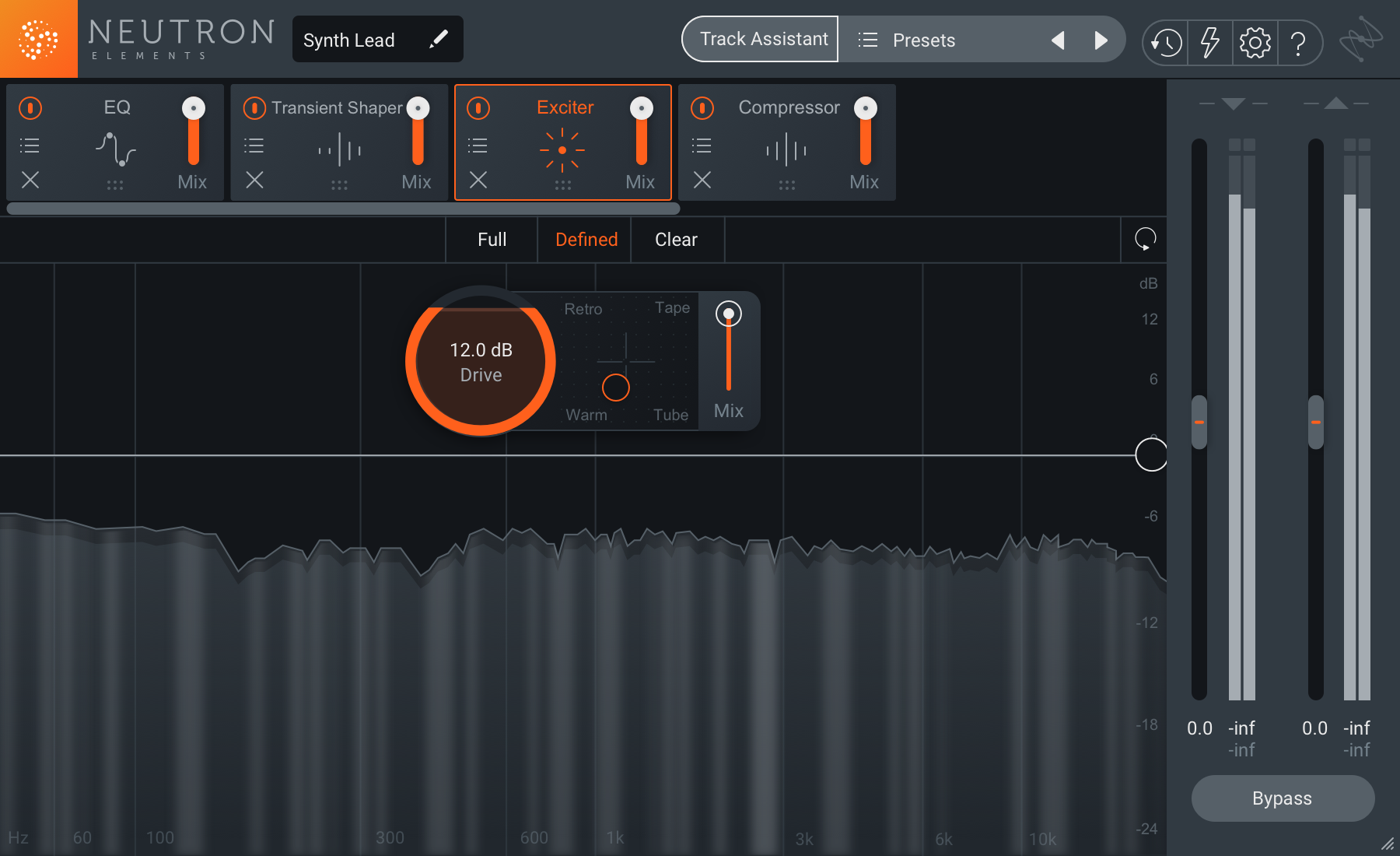
Task: Click the Track Assistant button
Action: coord(762,39)
